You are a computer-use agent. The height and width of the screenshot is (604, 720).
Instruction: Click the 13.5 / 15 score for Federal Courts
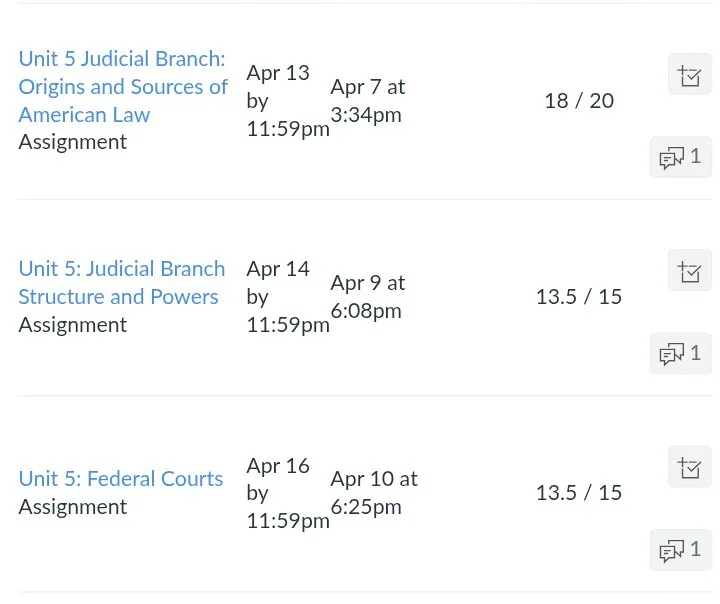579,493
